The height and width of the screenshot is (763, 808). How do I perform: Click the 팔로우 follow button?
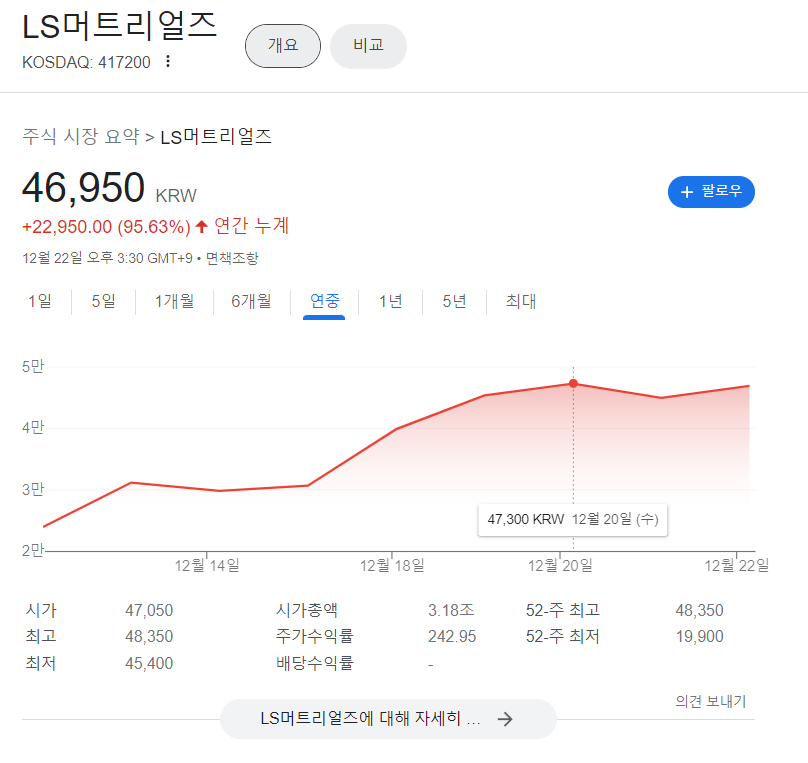click(x=711, y=192)
